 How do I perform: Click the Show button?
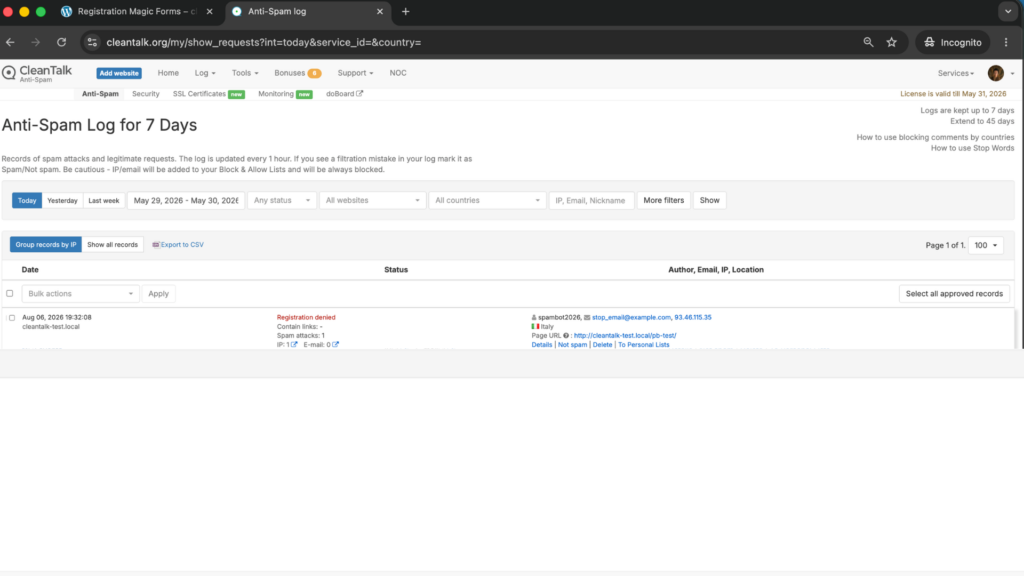(709, 200)
